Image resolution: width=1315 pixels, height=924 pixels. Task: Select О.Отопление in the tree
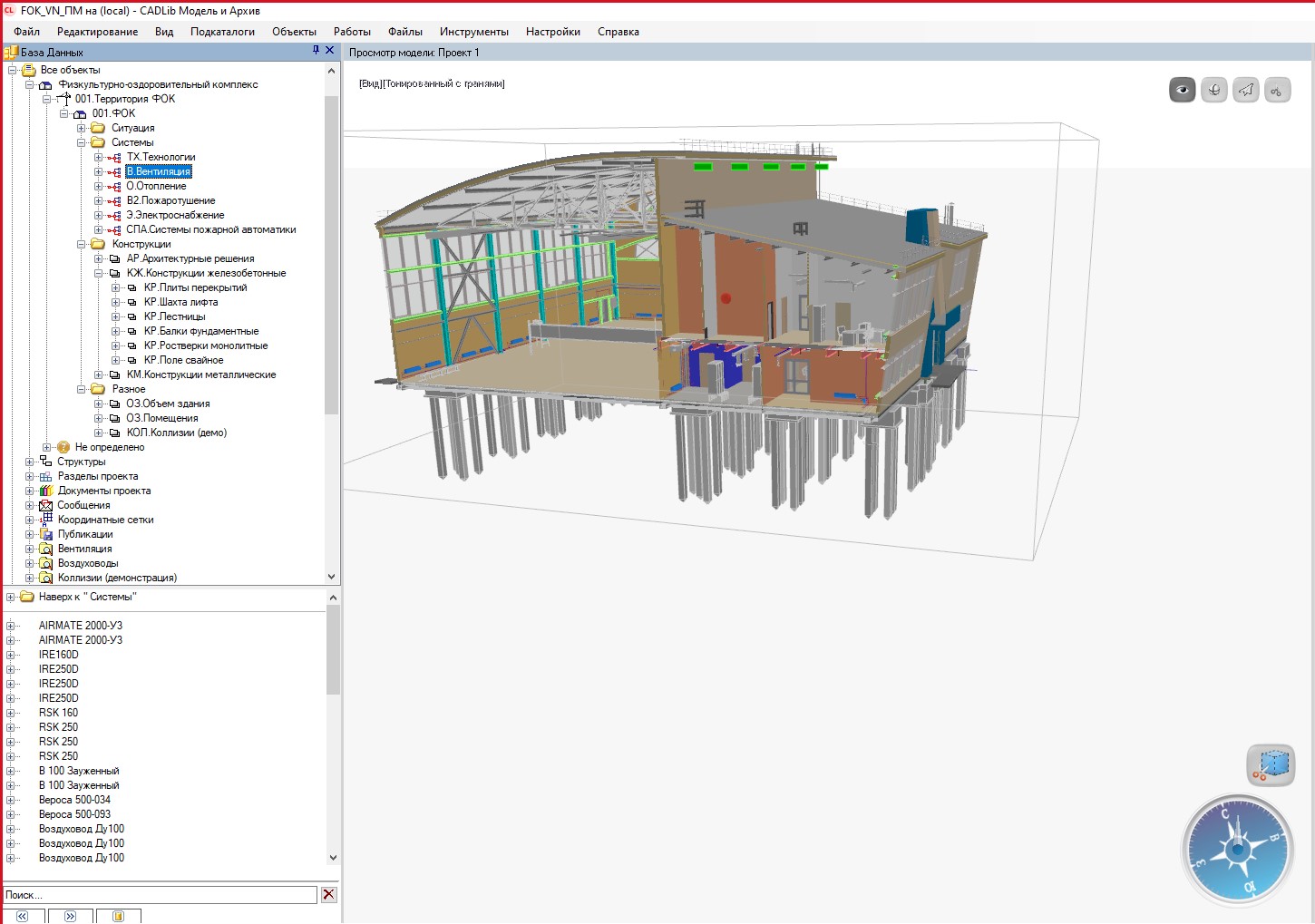[156, 186]
